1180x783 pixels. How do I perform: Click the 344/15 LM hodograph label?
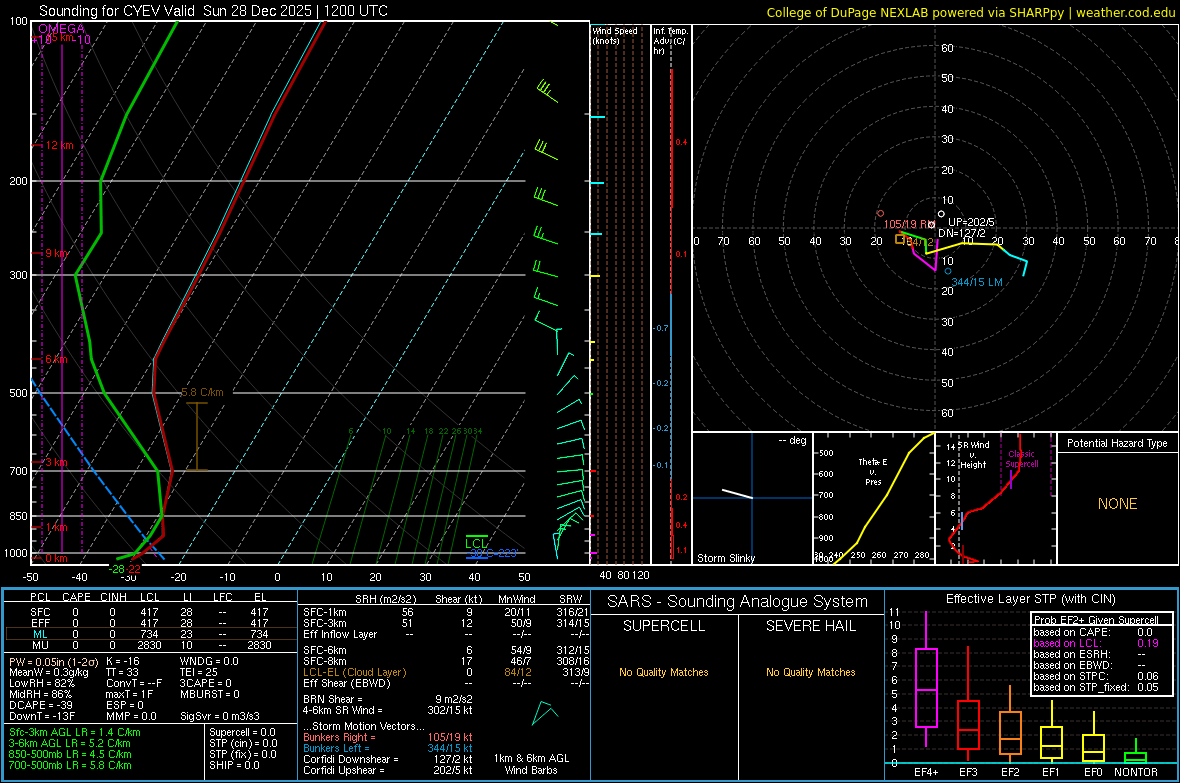click(977, 282)
